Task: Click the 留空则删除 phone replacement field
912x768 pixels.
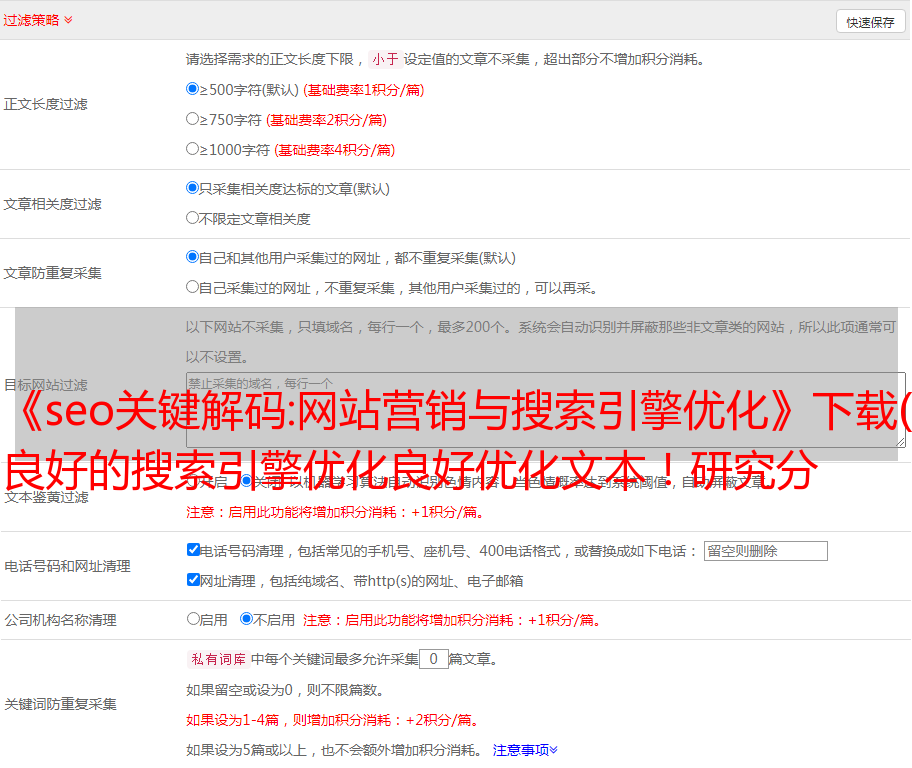Action: click(x=765, y=551)
